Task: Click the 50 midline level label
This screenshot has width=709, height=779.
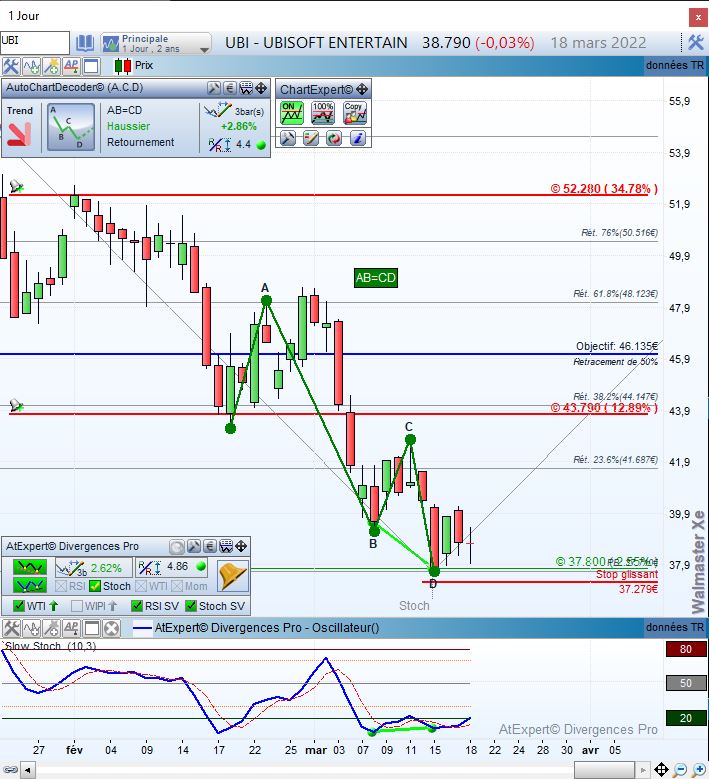Action: click(x=686, y=683)
